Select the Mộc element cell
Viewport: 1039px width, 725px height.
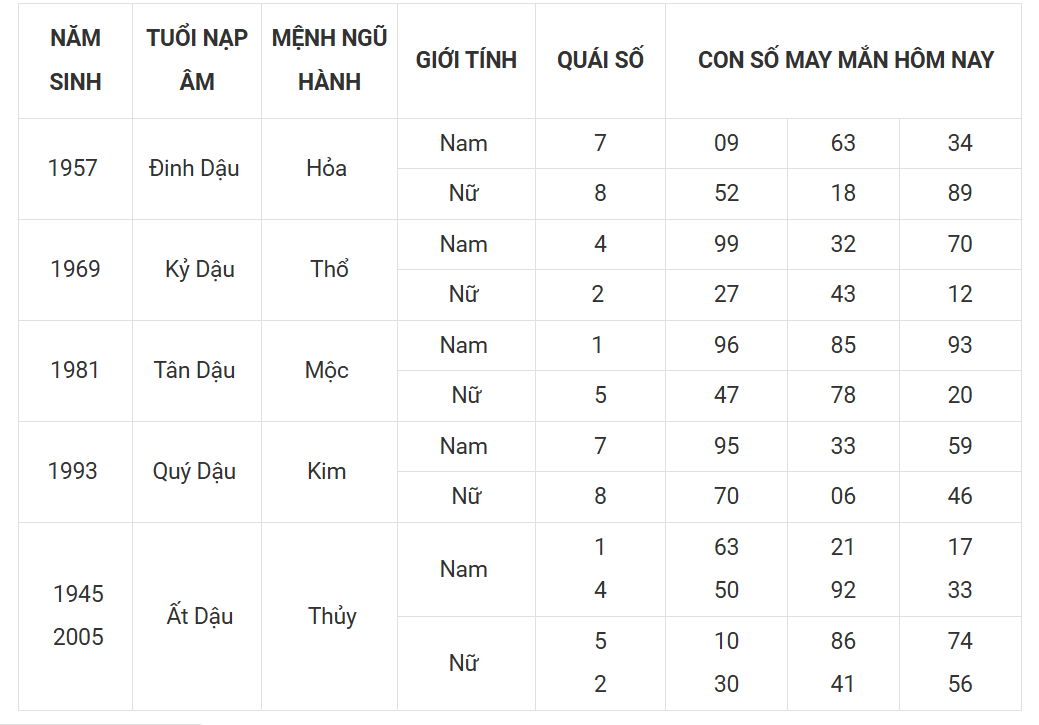[329, 371]
